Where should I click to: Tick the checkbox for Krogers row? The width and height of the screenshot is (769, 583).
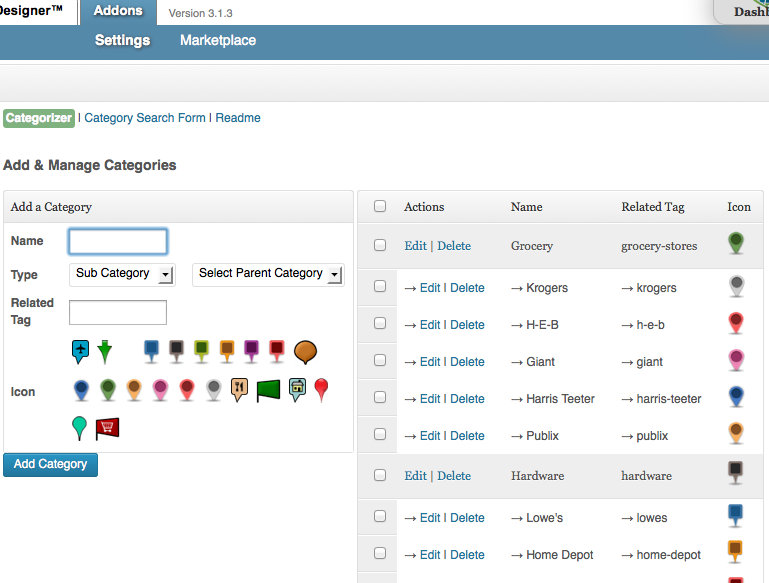(380, 287)
